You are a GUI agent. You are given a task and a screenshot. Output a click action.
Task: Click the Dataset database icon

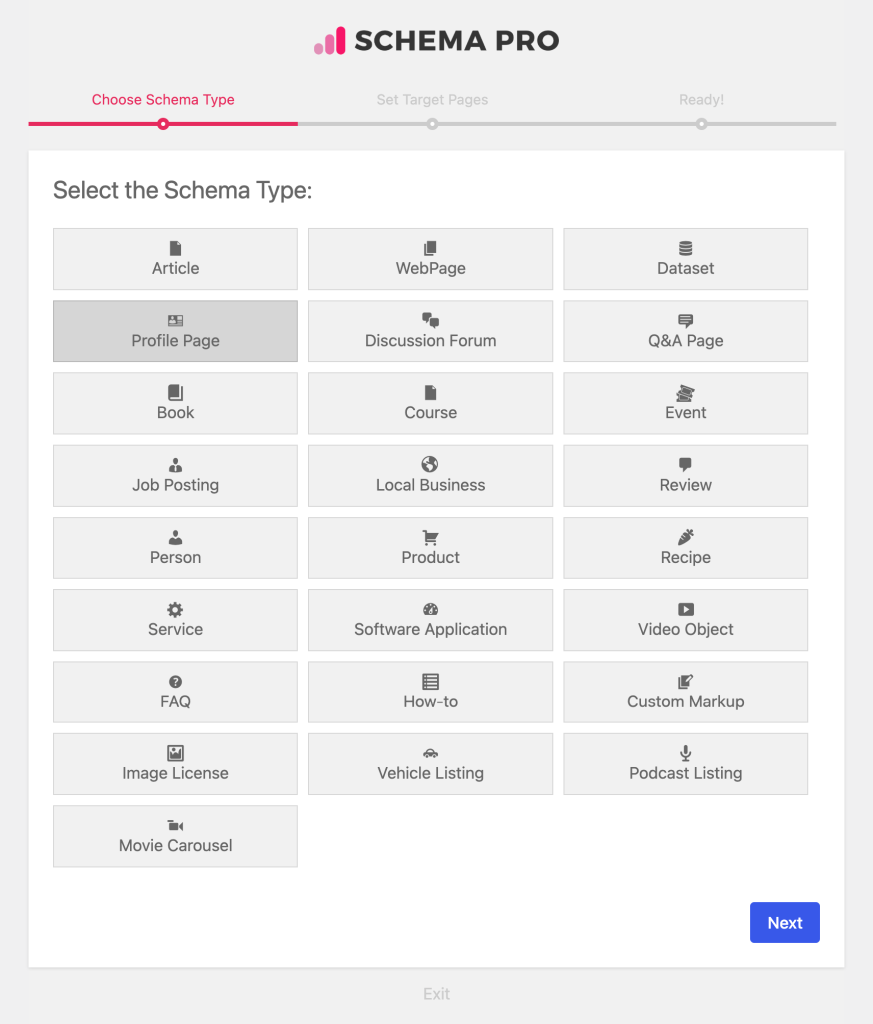(x=685, y=248)
